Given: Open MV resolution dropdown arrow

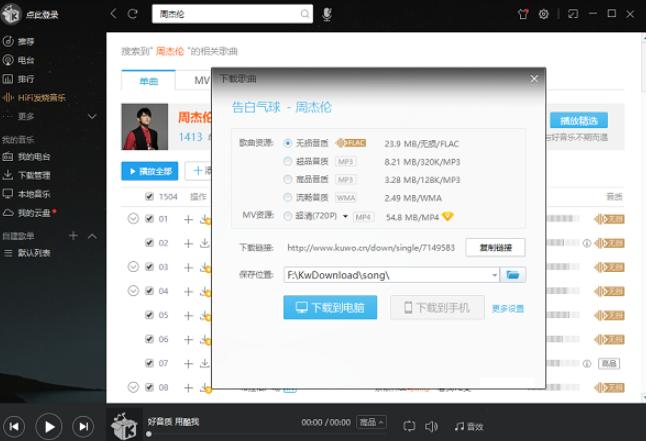Looking at the screenshot, I should click(x=345, y=216).
